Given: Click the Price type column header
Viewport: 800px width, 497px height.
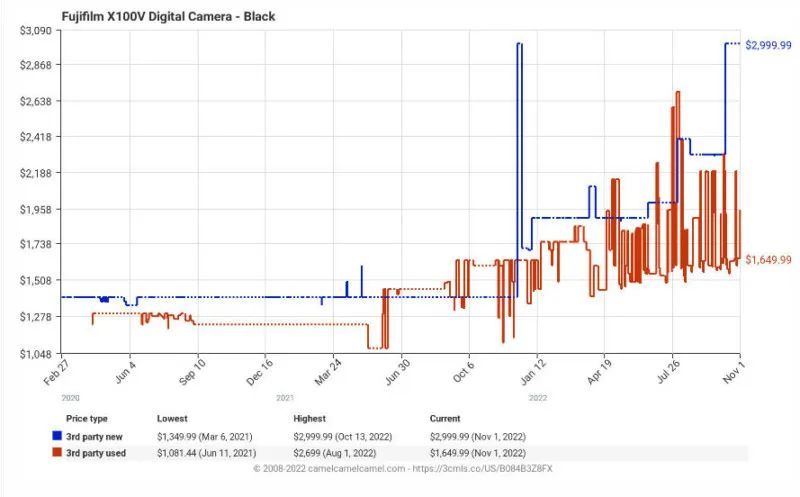Looking at the screenshot, I should pyautogui.click(x=87, y=419).
